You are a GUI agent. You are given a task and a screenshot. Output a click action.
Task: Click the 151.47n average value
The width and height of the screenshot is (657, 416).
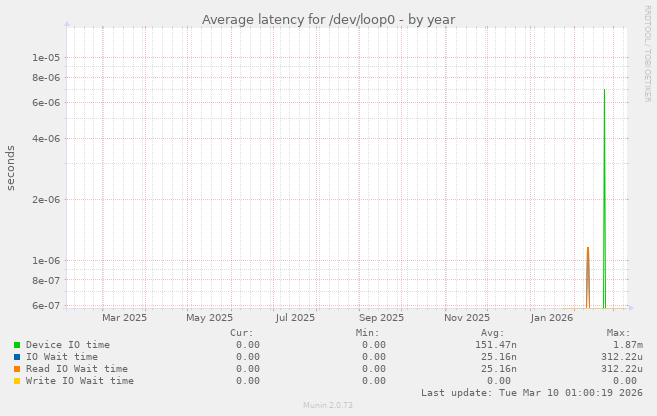coord(496,345)
